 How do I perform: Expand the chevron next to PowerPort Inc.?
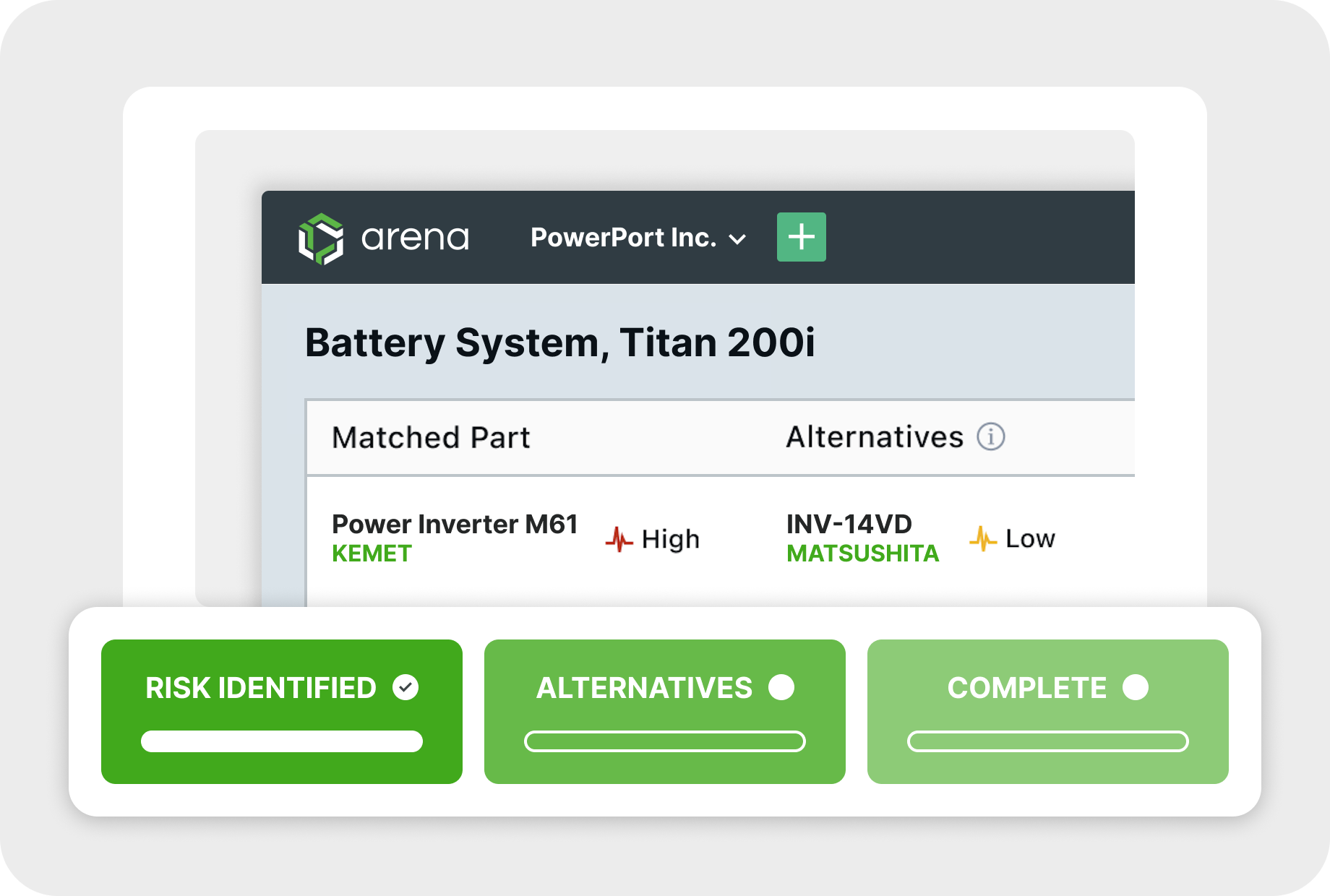[737, 240]
